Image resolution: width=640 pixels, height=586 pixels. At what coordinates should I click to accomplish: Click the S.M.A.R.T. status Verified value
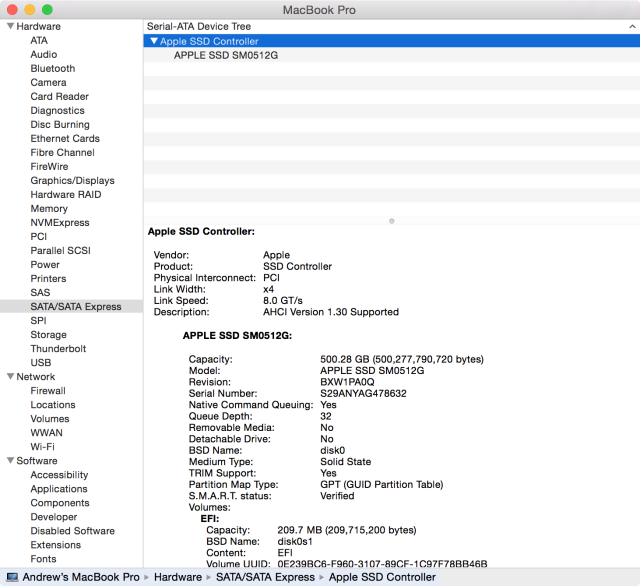point(337,496)
